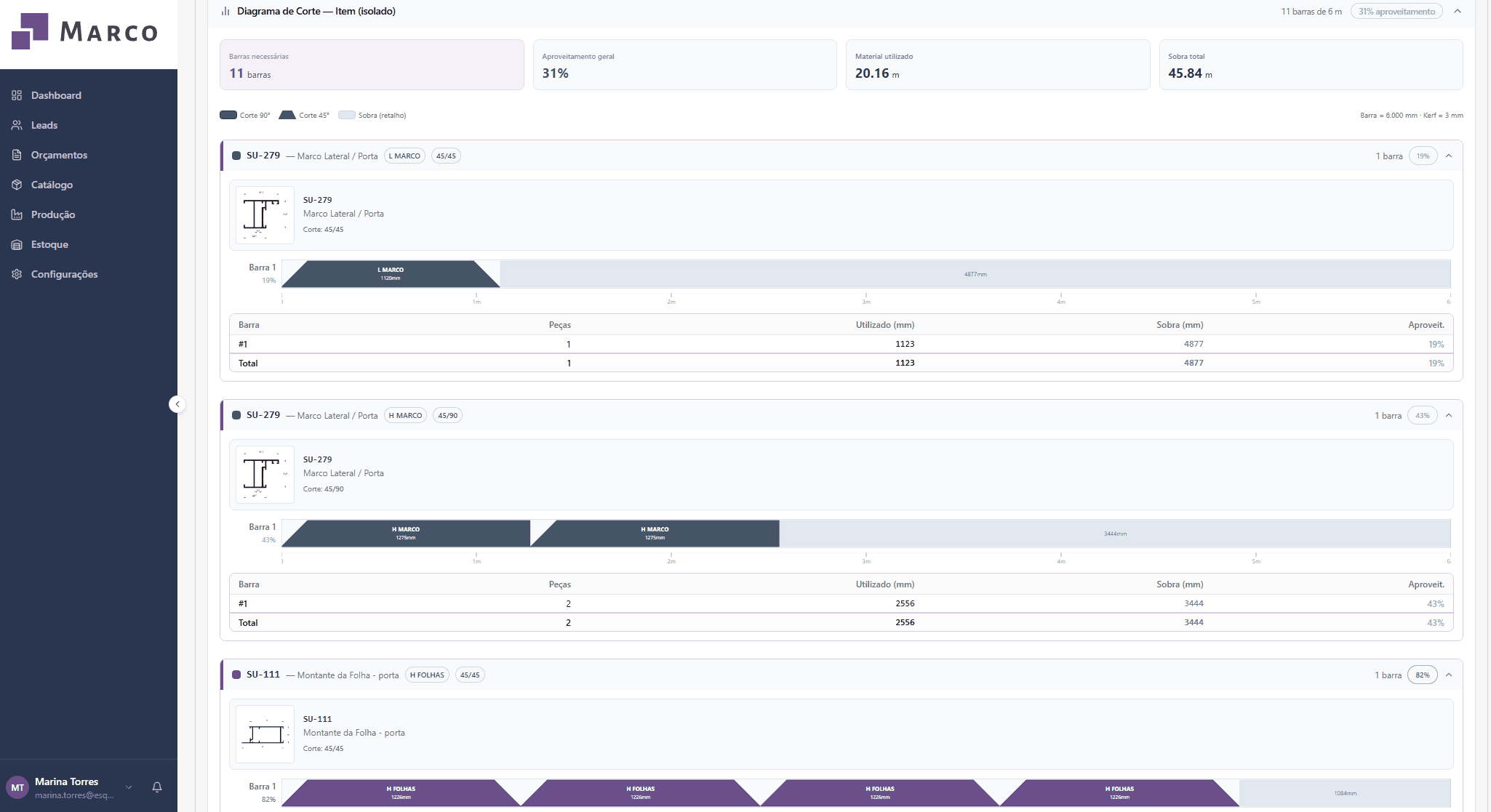Click the MT user avatar
Image resolution: width=1491 pixels, height=812 pixels.
[x=17, y=787]
